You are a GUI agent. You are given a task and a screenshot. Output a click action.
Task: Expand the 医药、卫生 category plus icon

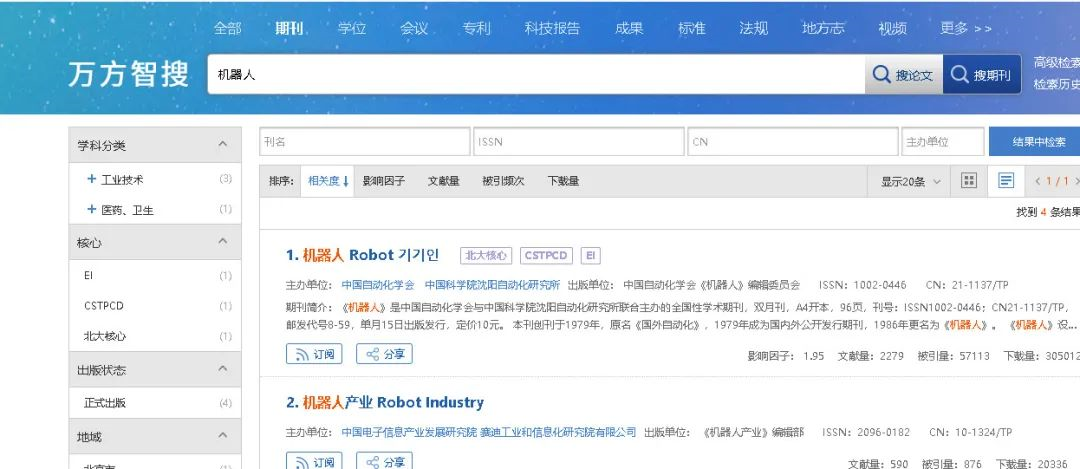92,209
